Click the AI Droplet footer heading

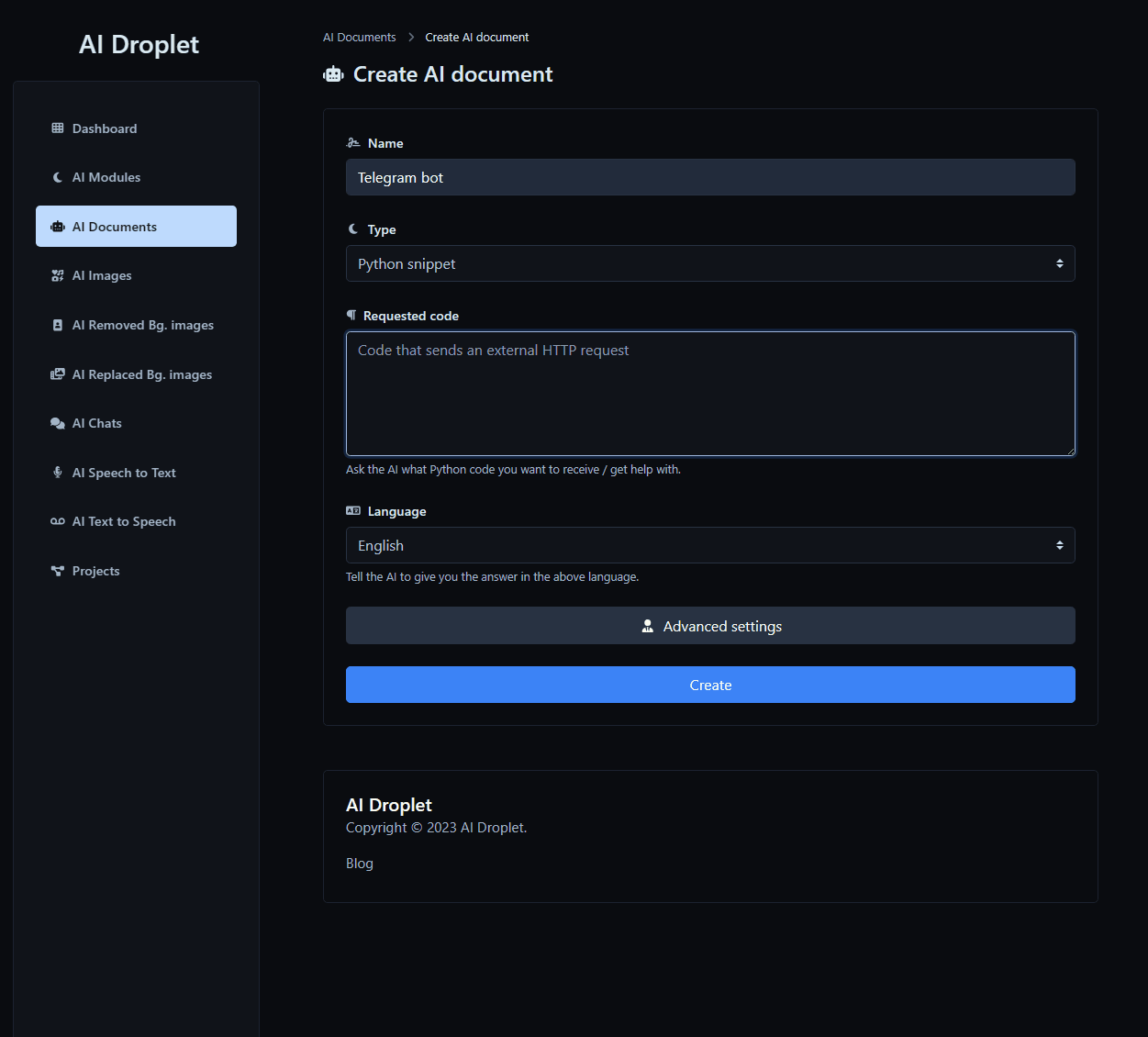(x=389, y=805)
